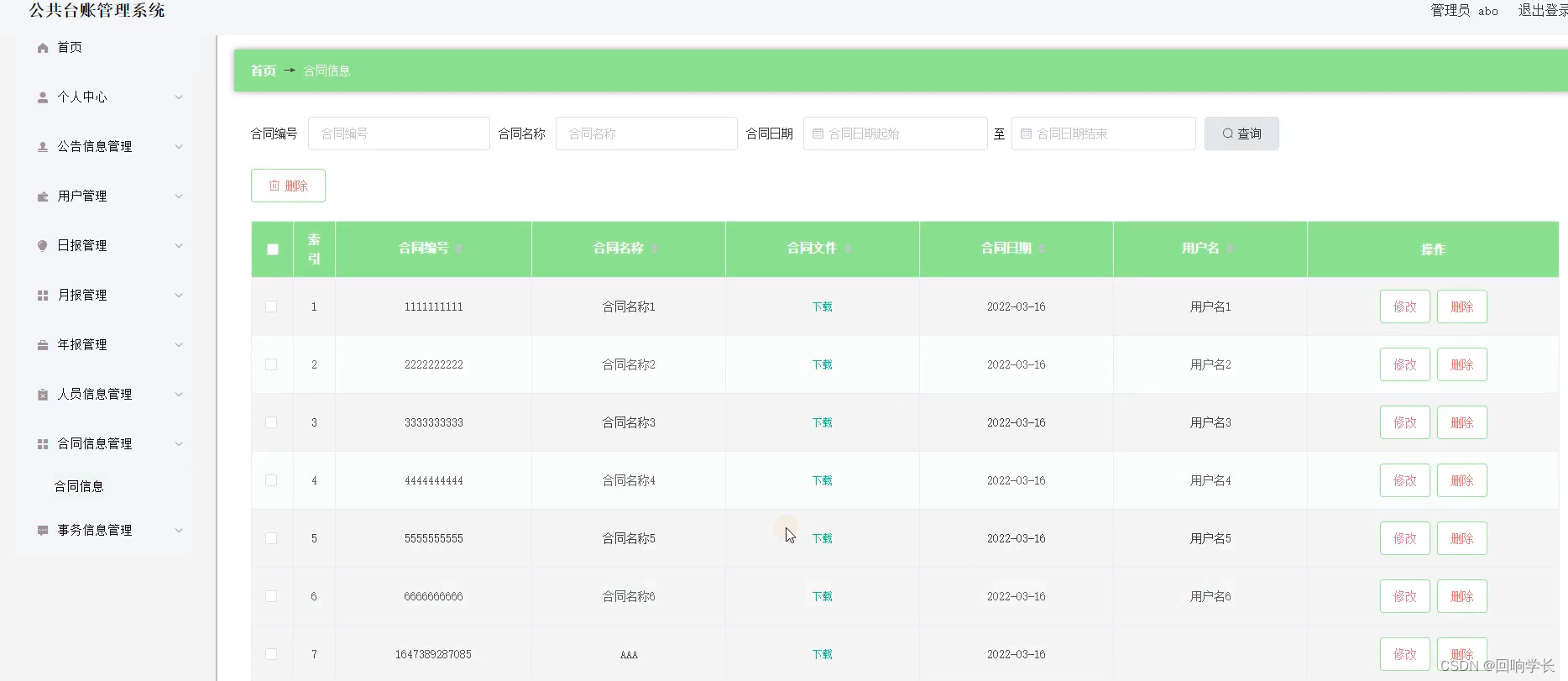Check the row for contract AAA
This screenshot has width=1568, height=681.
(271, 654)
